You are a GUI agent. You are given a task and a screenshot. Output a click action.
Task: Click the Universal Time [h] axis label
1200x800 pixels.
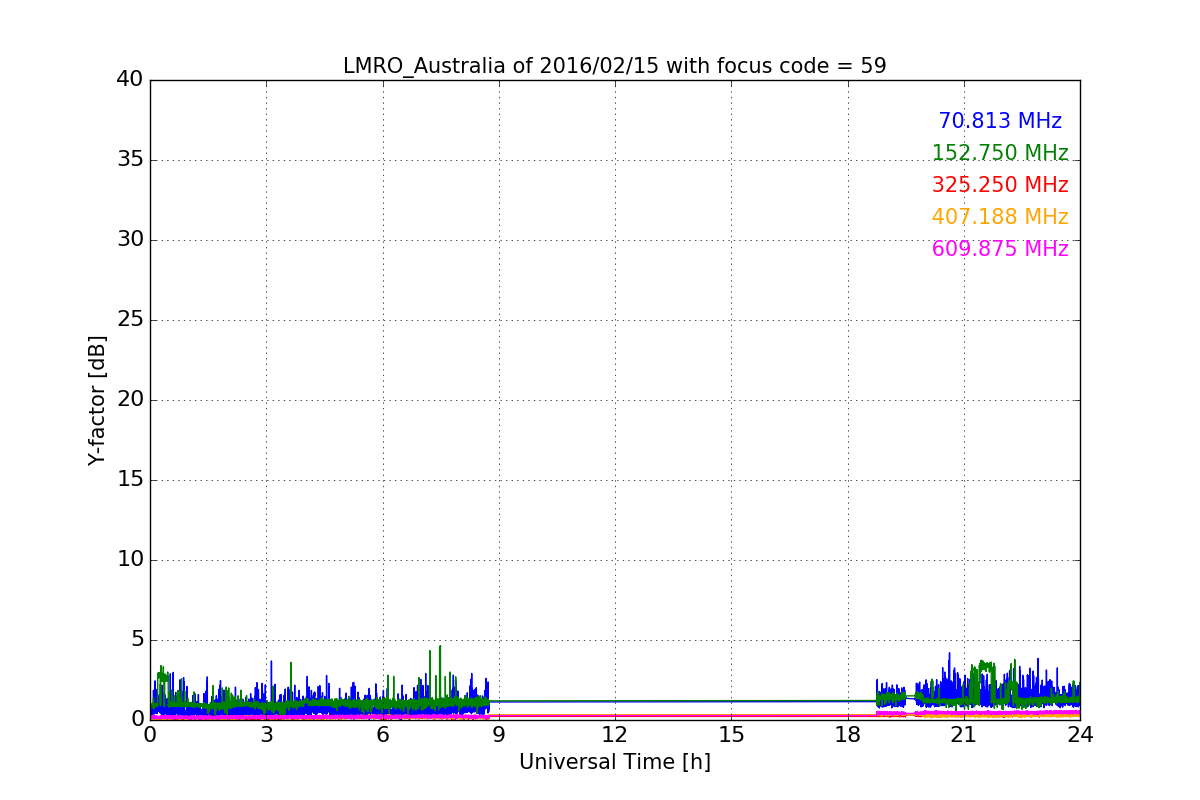point(614,762)
